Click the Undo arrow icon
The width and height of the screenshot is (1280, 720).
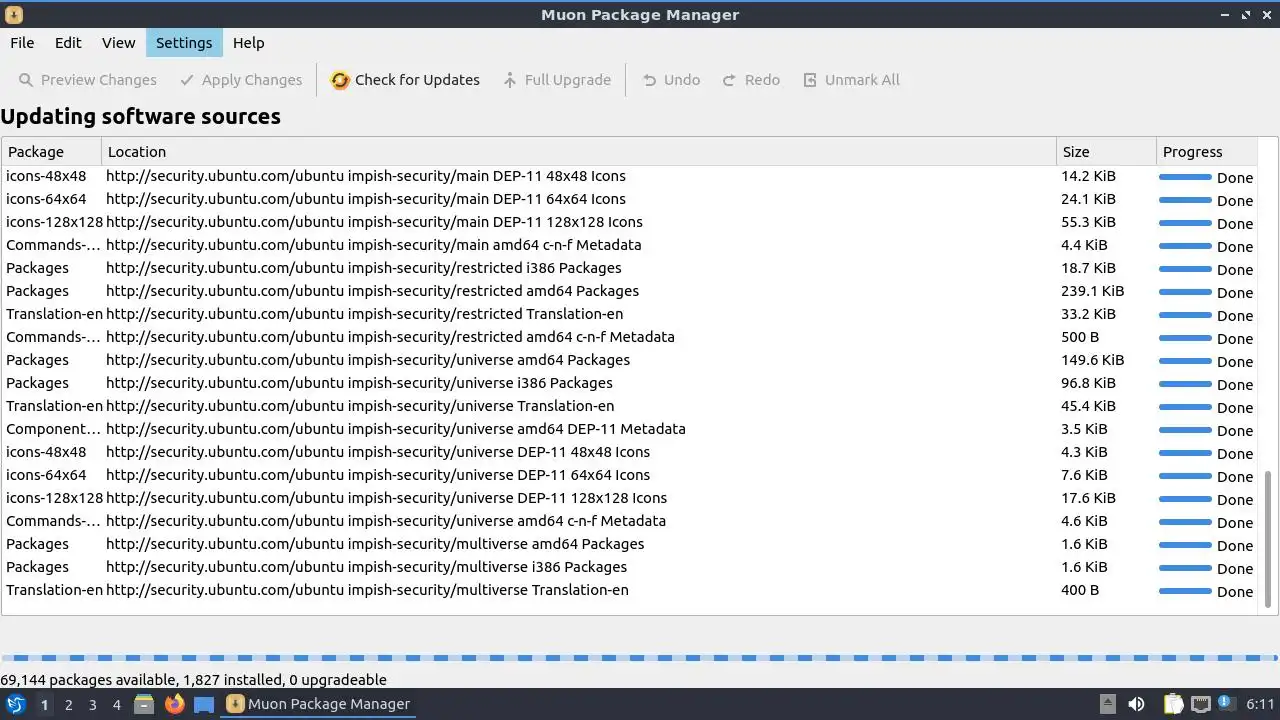tap(650, 80)
